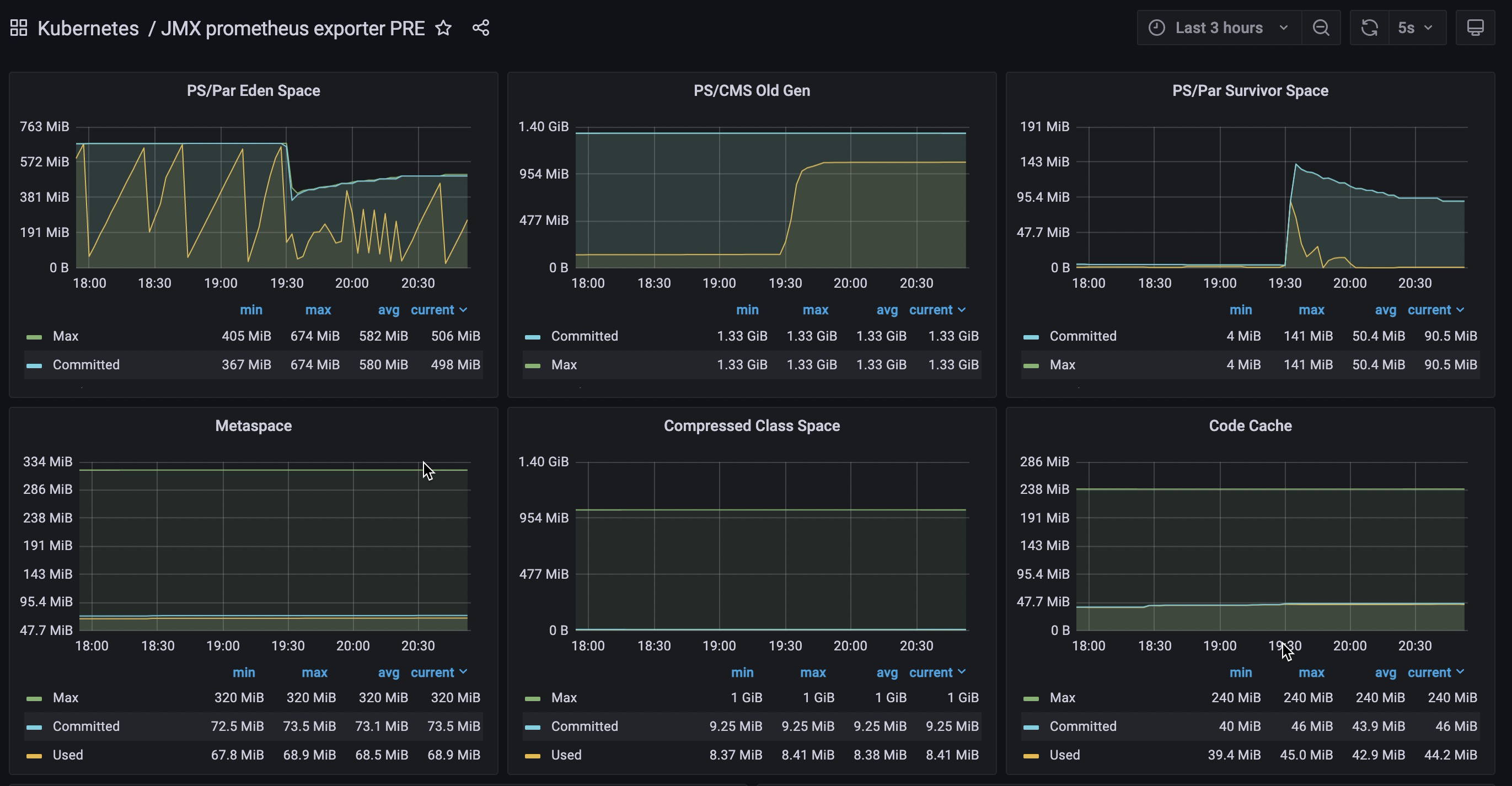
Task: Click the zoom out time range icon
Action: 1321,28
